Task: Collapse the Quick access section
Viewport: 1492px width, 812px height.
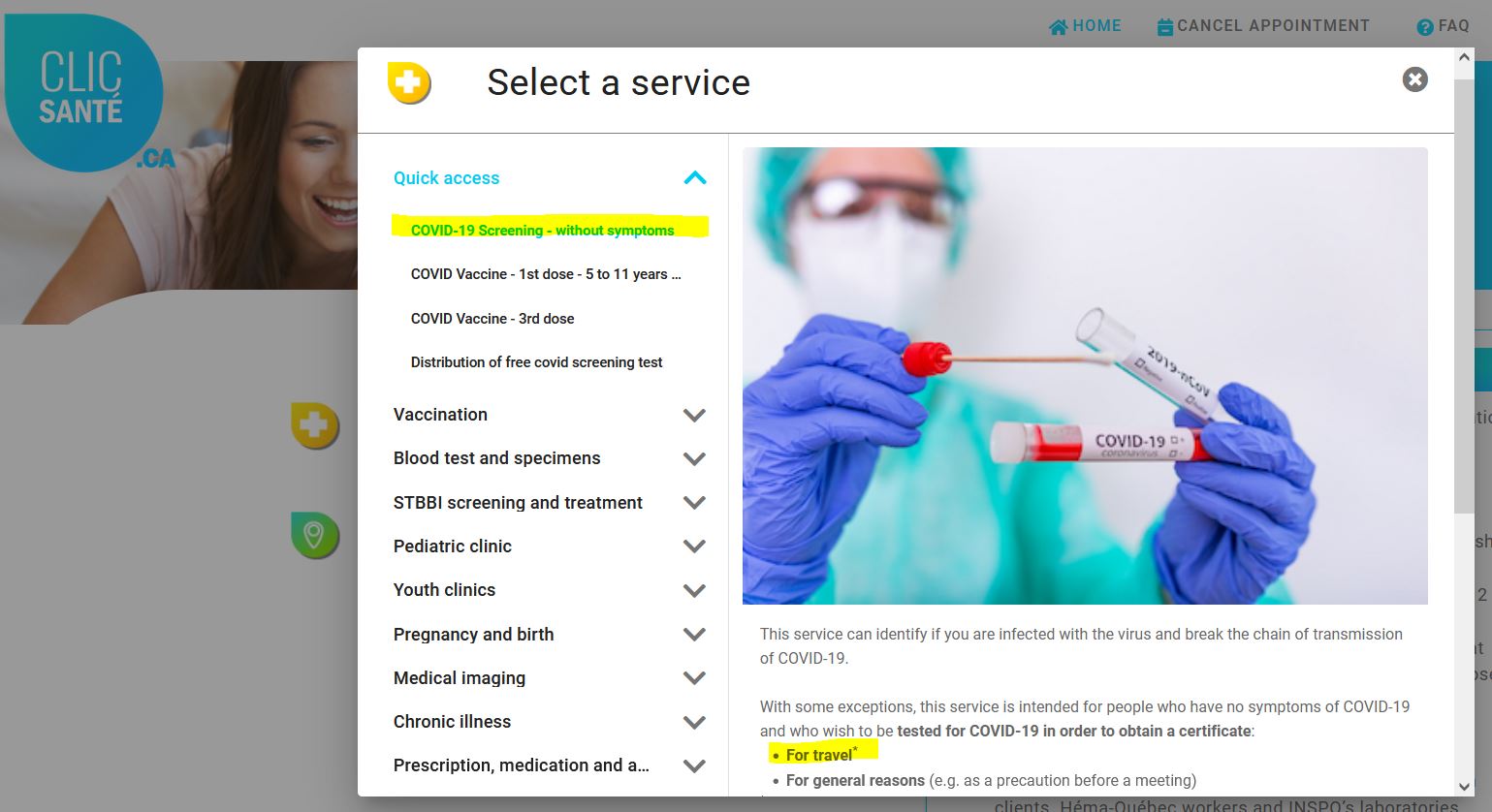Action: [695, 178]
